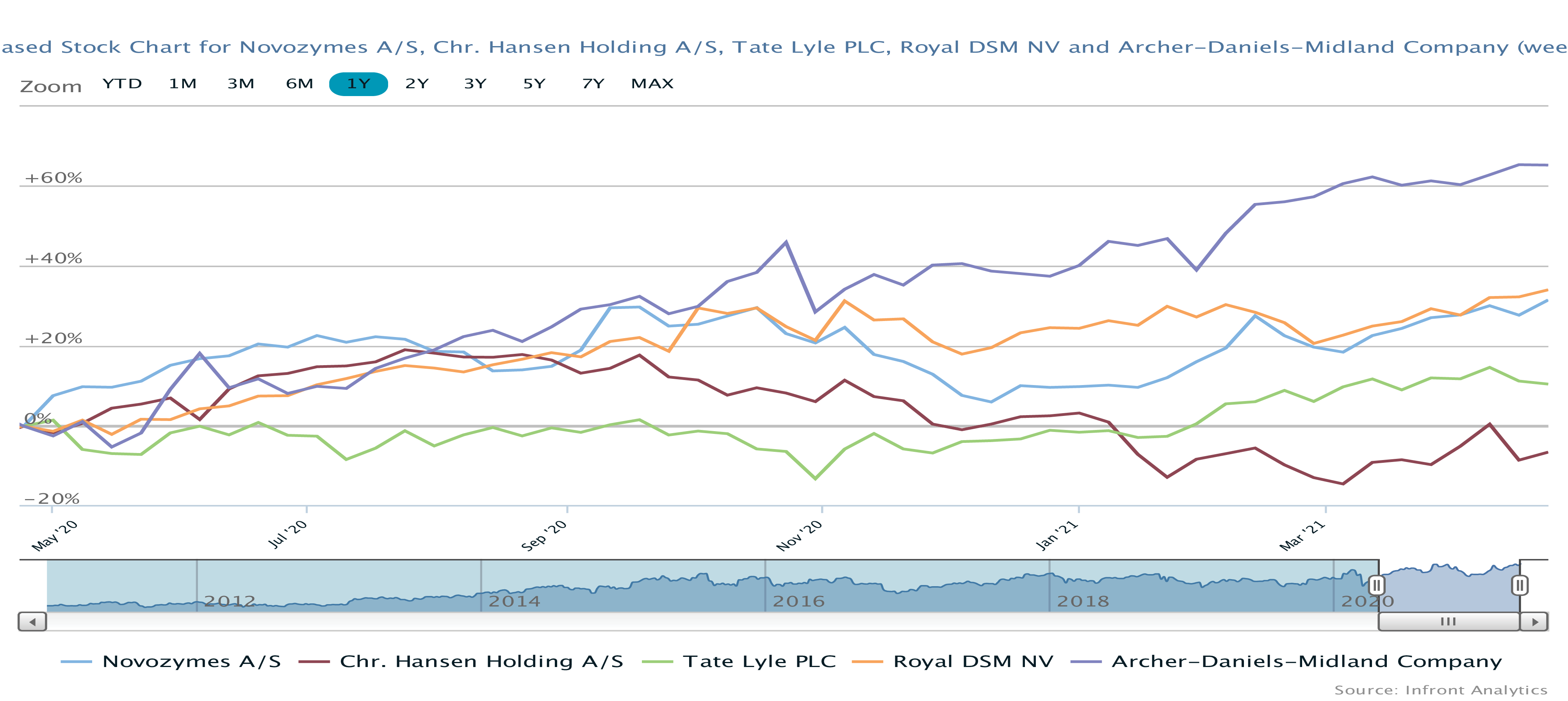Click the scroll right arrow in navigator
The width and height of the screenshot is (1568, 701).
coord(1534,622)
